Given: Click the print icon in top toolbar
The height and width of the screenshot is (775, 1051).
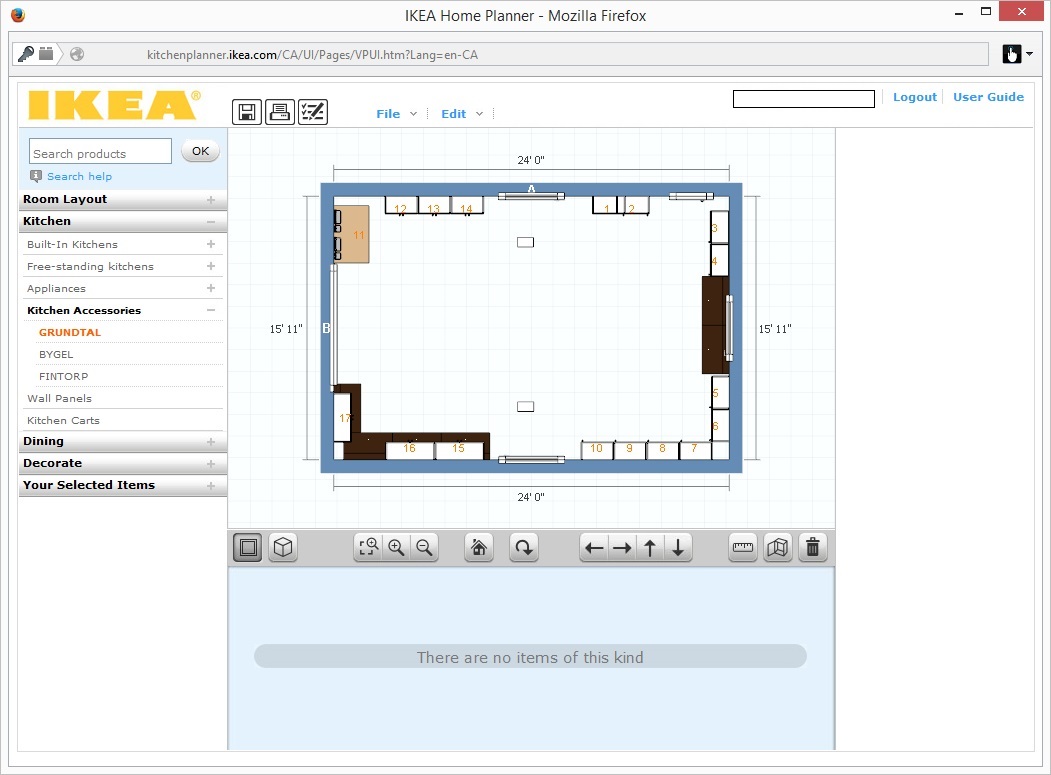Looking at the screenshot, I should click(x=280, y=112).
